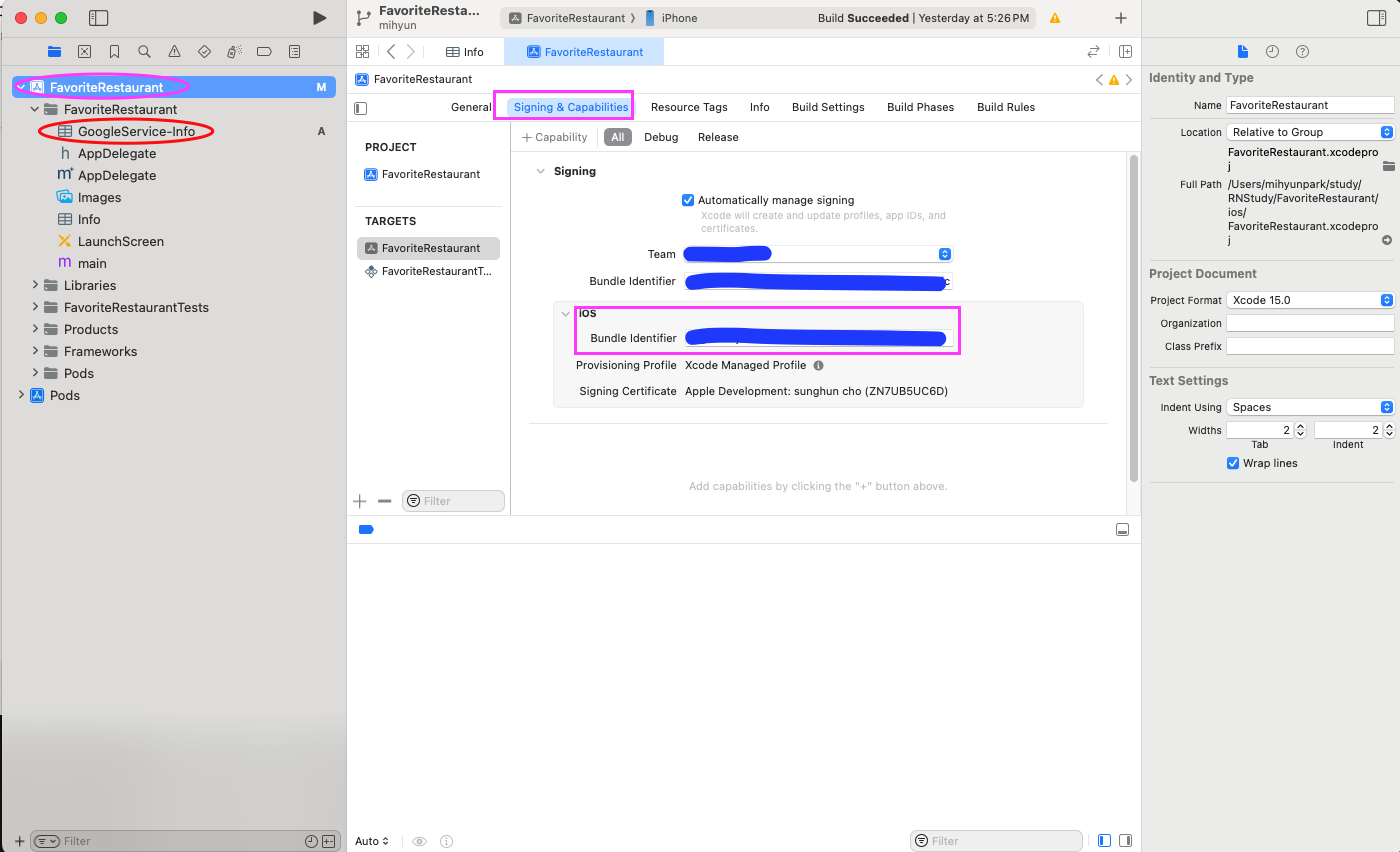Show the File inspector
Viewport: 1400px width, 852px height.
pos(1243,51)
